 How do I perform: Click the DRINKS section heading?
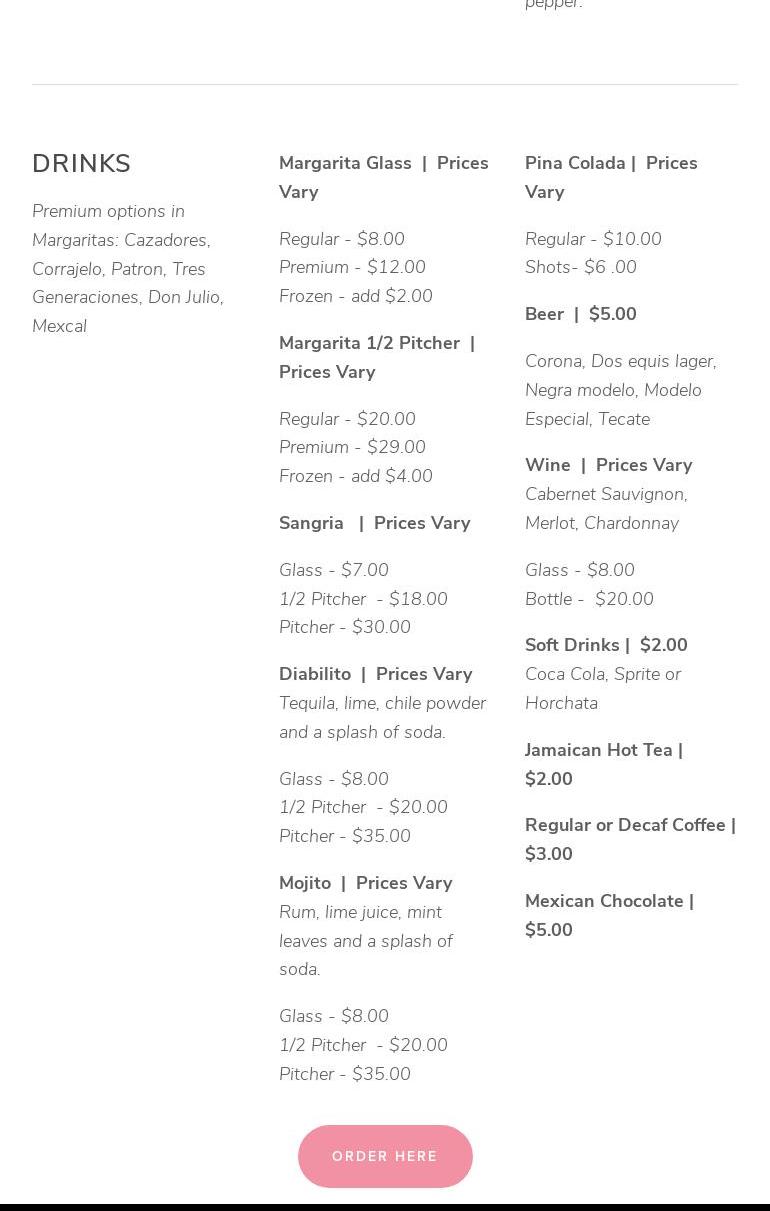82,164
